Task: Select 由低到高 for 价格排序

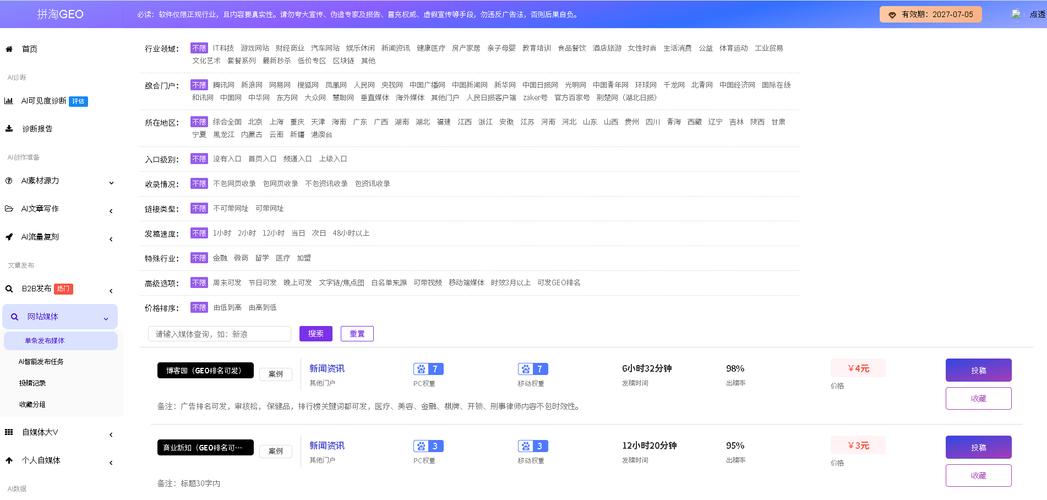Action: pos(227,308)
